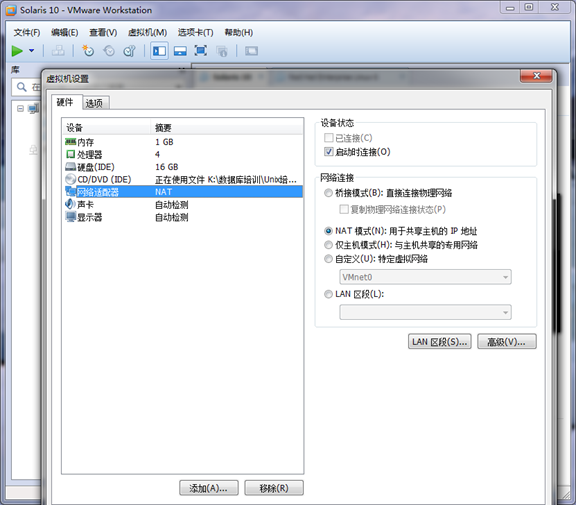
Task: Click the CD/DVD file path summary text
Action: (x=226, y=180)
